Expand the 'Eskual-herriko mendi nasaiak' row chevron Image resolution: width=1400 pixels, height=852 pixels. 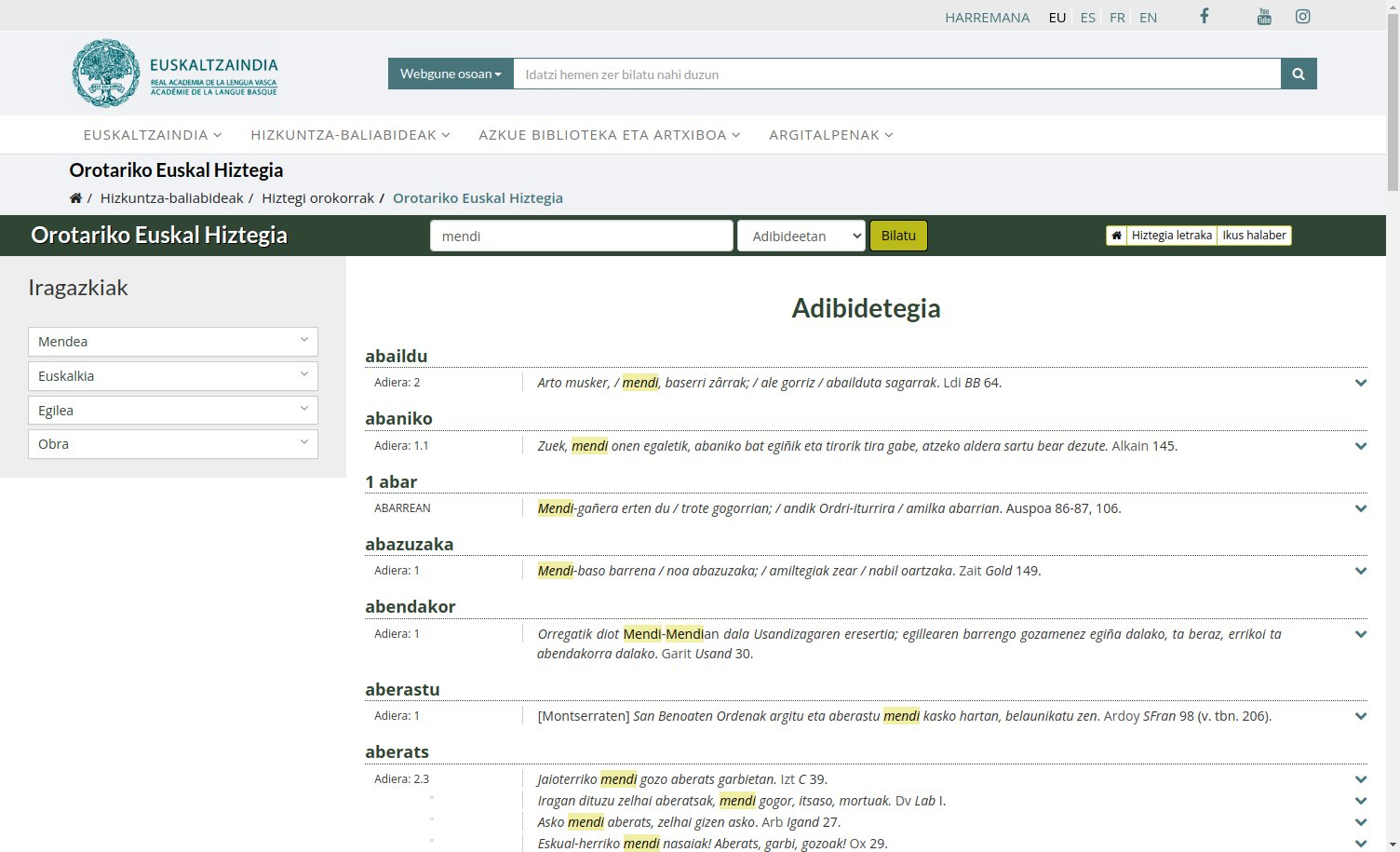click(x=1361, y=844)
